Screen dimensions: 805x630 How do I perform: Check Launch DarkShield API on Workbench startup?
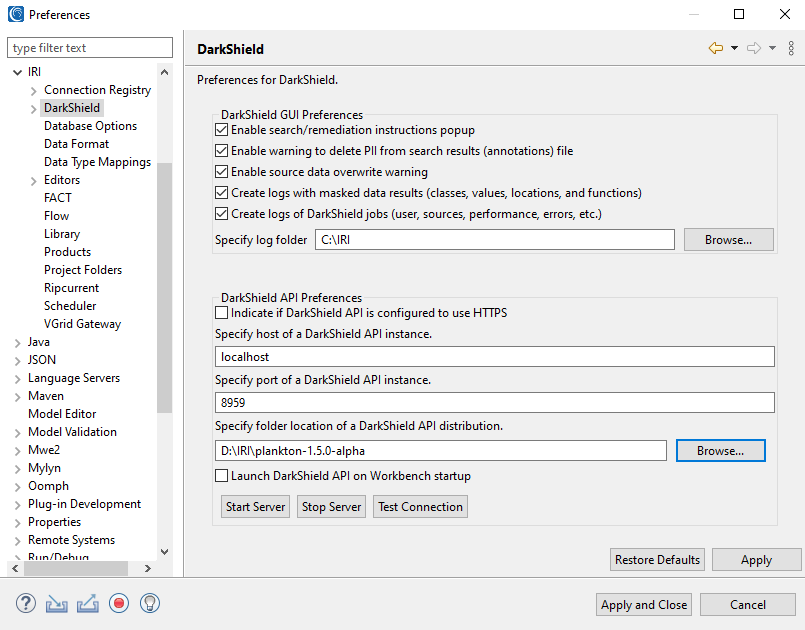click(x=224, y=476)
